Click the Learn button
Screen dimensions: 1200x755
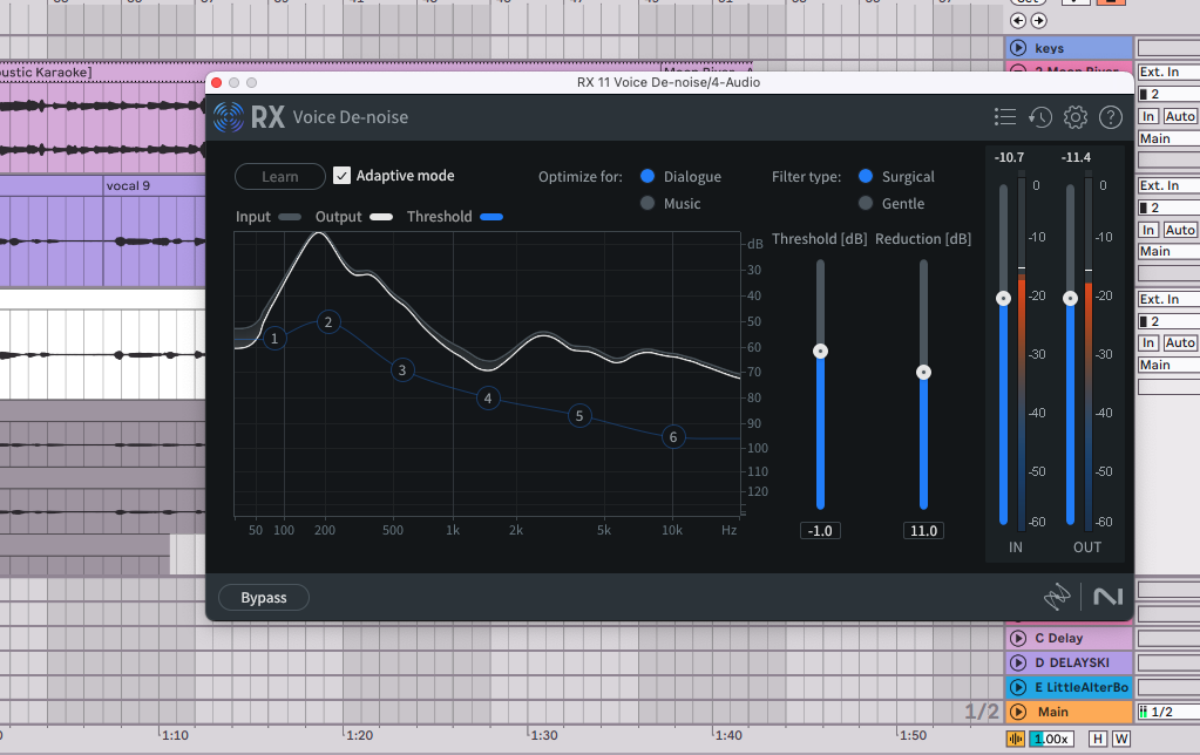click(280, 176)
